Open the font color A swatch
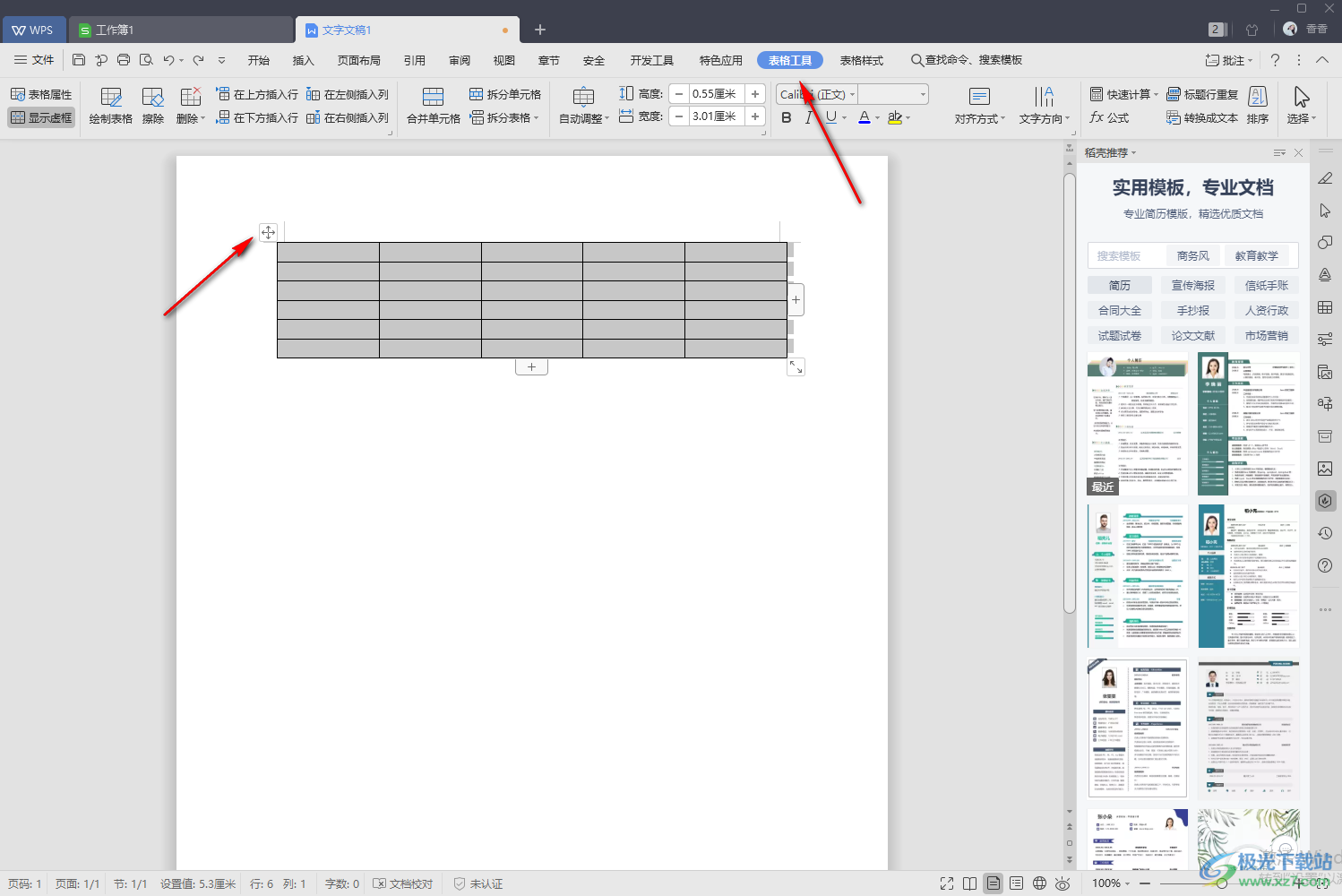 [x=865, y=117]
